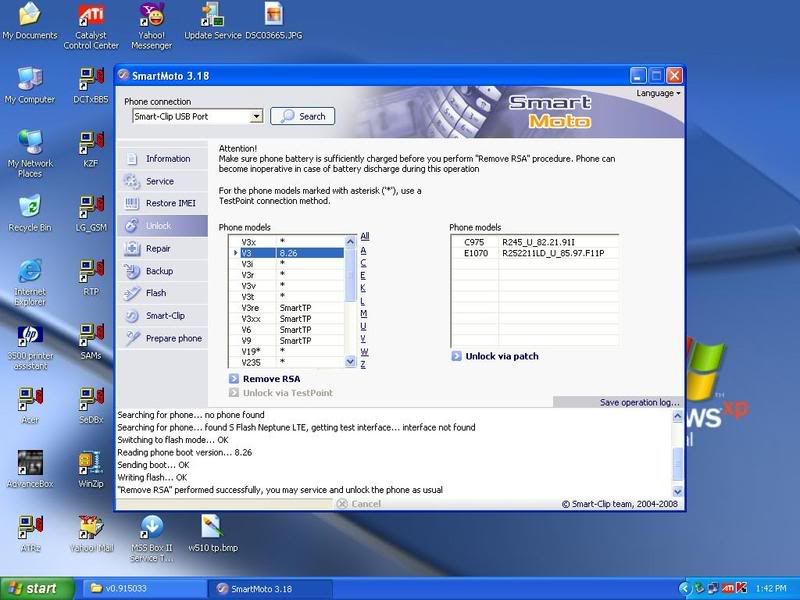Open the Information section
This screenshot has width=800, height=600.
(162, 159)
